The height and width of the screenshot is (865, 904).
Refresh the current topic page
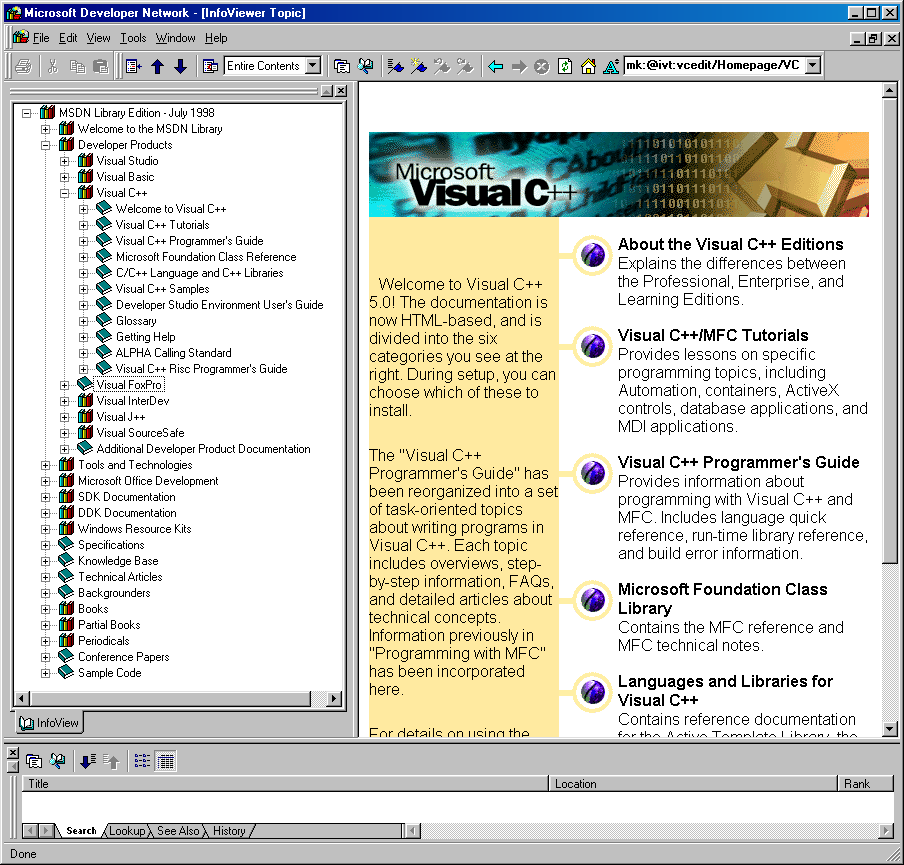565,66
